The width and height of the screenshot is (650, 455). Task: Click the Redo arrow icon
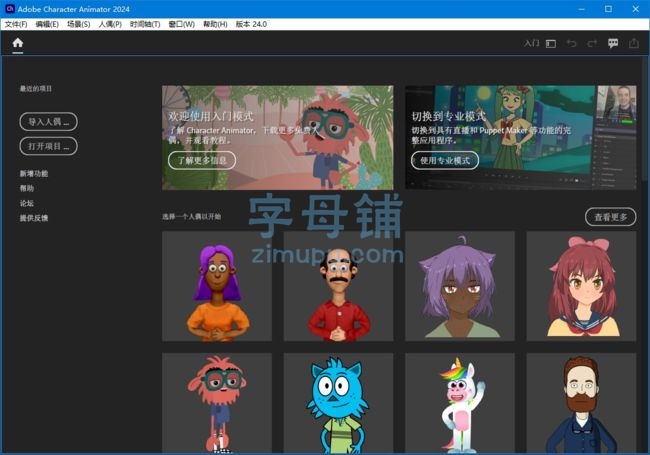592,43
